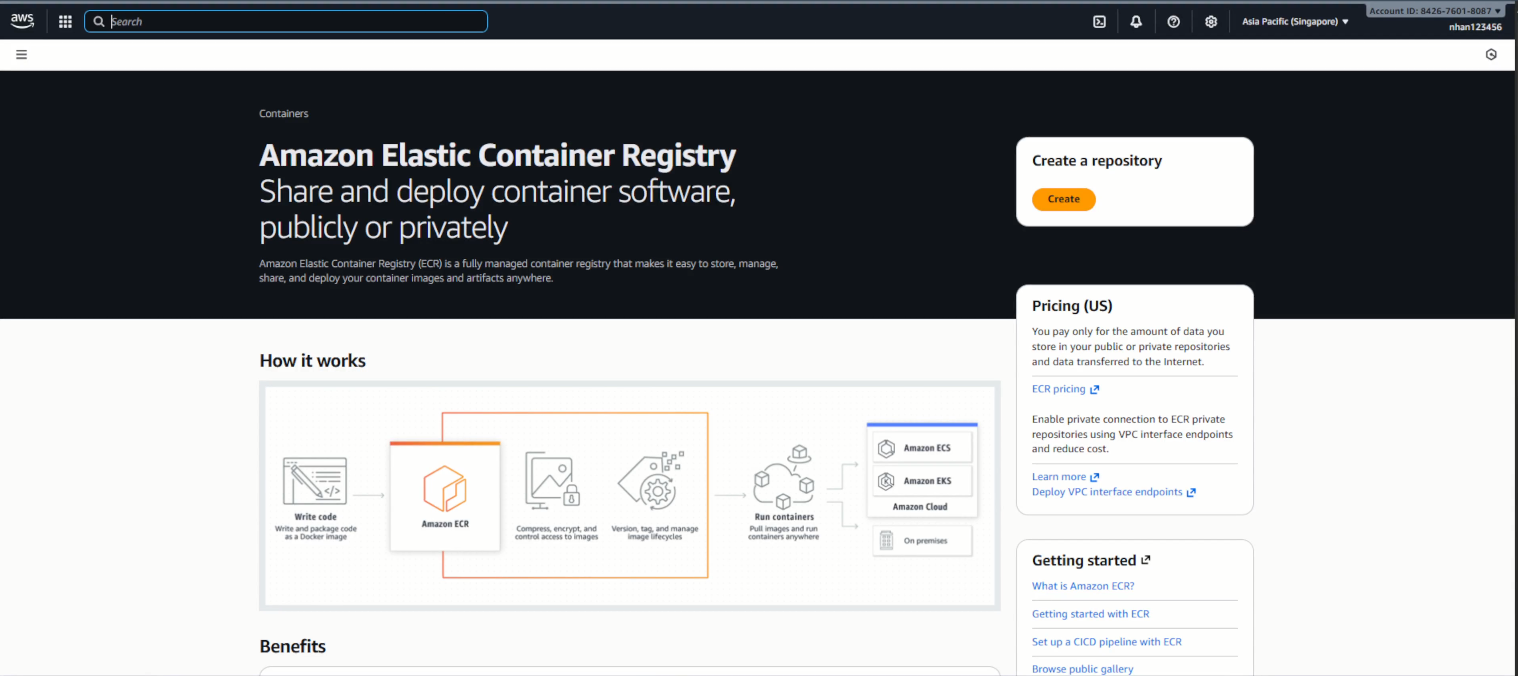Open What is Amazon ECR? link
1518x676 pixels.
(x=1083, y=586)
